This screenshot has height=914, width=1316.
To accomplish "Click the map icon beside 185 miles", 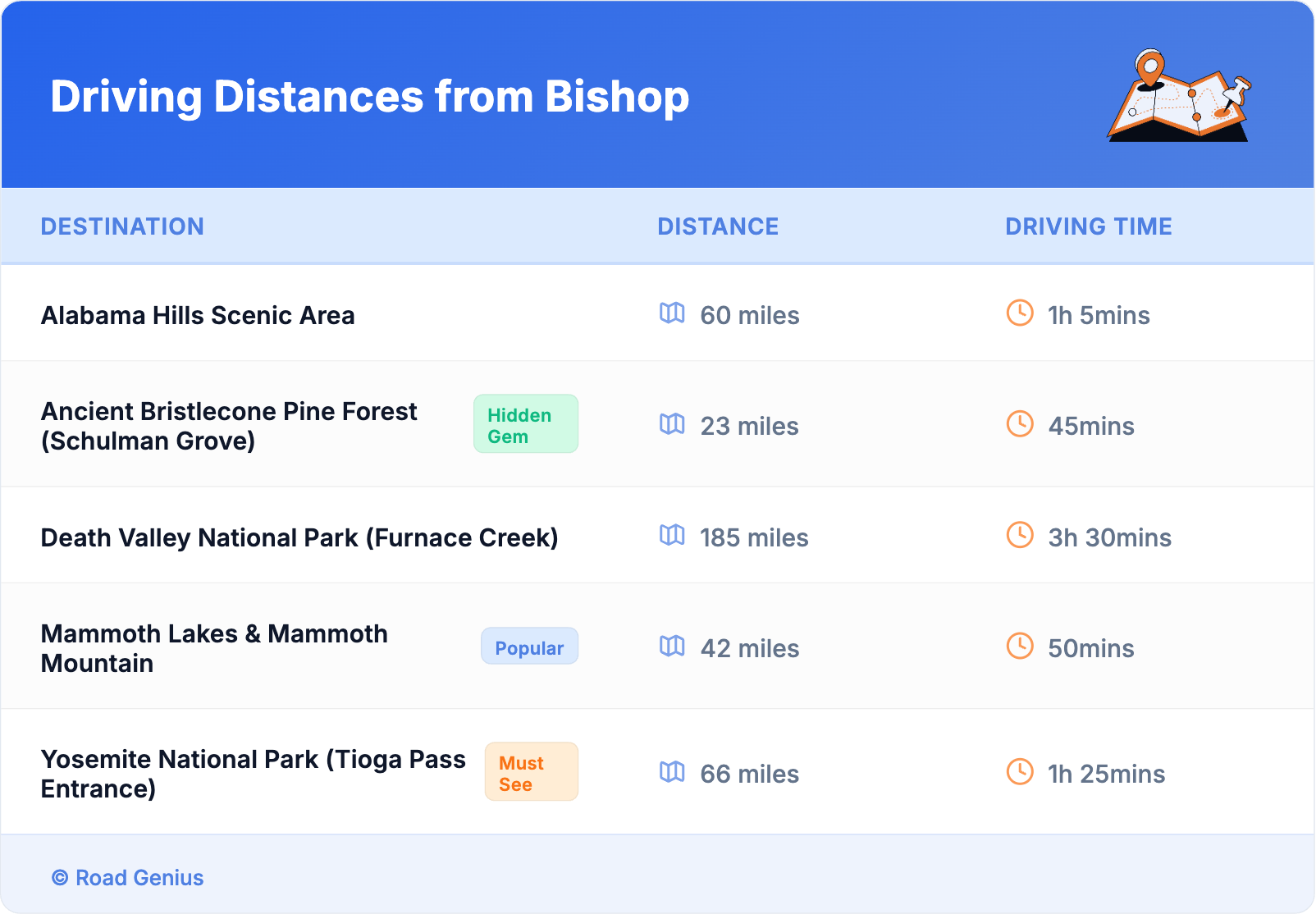I will coord(672,536).
